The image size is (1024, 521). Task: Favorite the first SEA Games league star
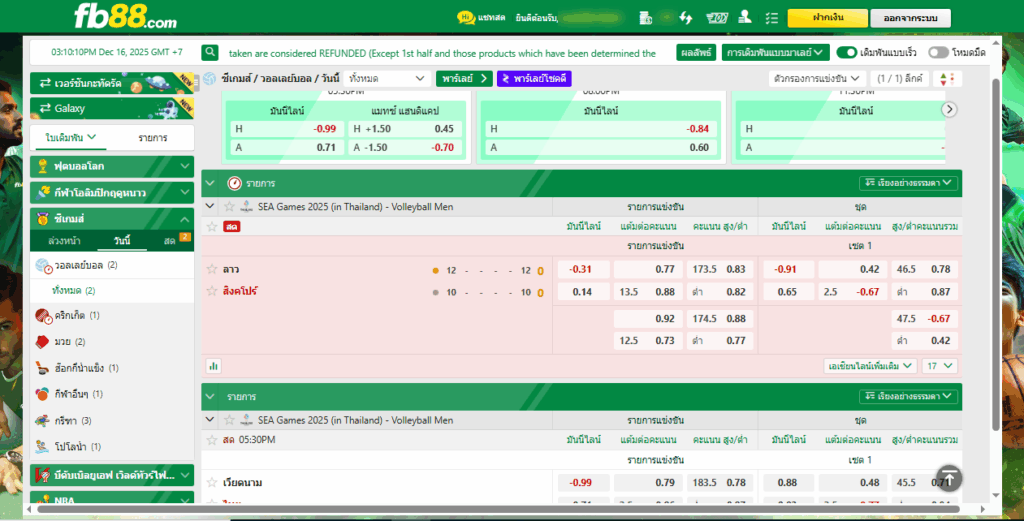tap(229, 206)
